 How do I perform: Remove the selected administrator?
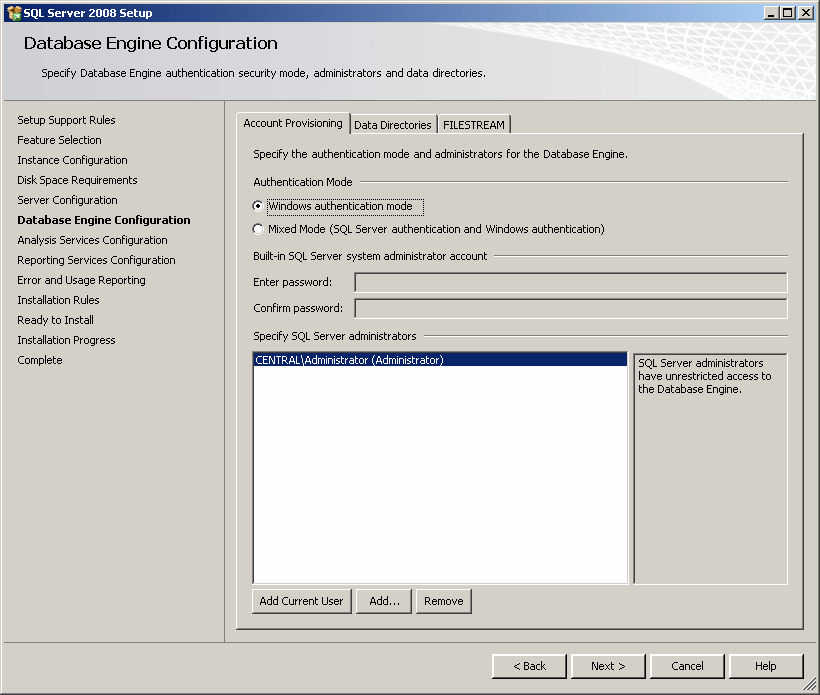[443, 601]
